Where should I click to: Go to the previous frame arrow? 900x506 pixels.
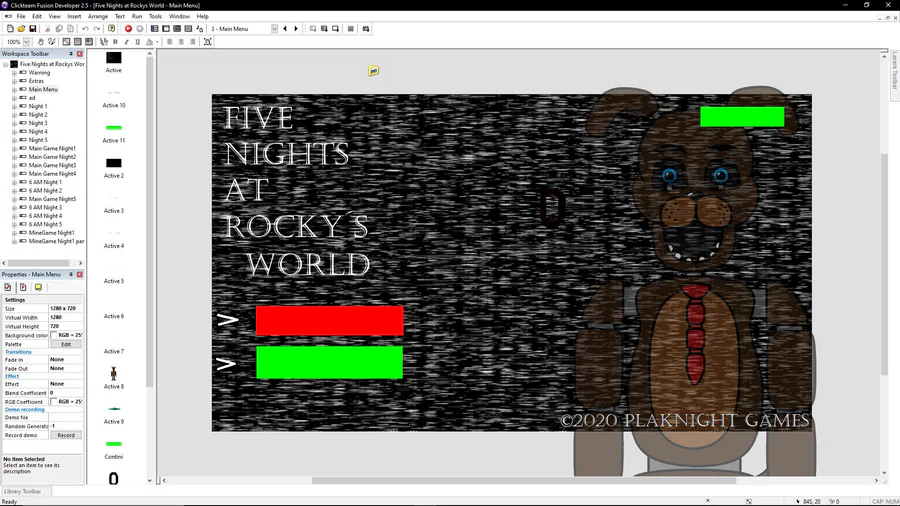coord(285,29)
